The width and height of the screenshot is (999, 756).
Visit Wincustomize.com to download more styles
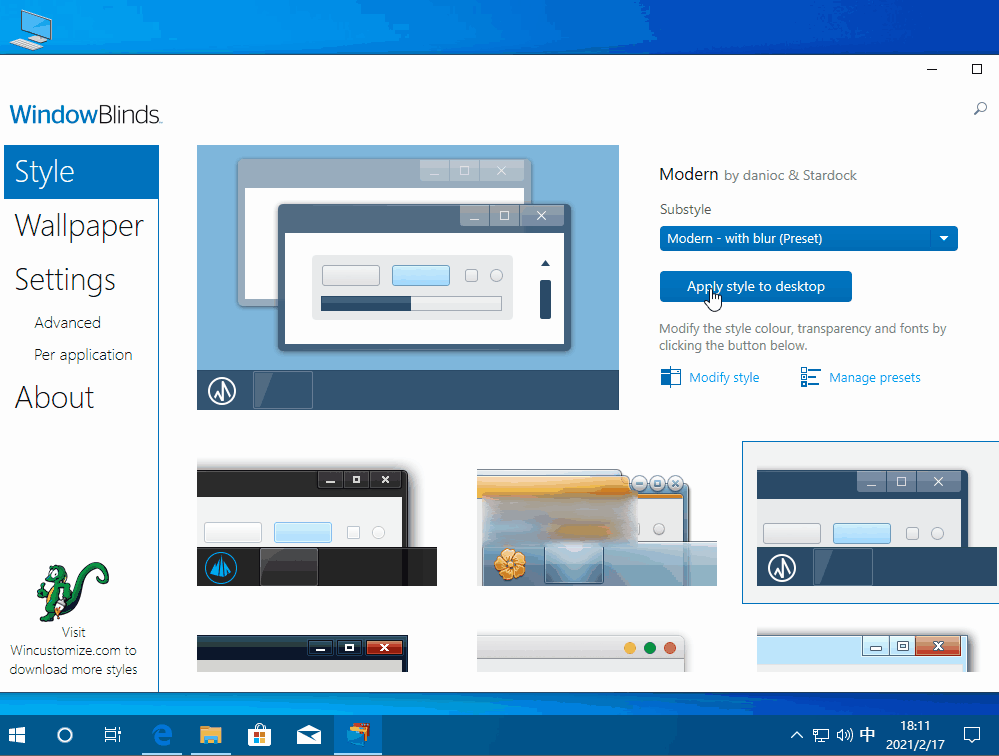pos(73,651)
